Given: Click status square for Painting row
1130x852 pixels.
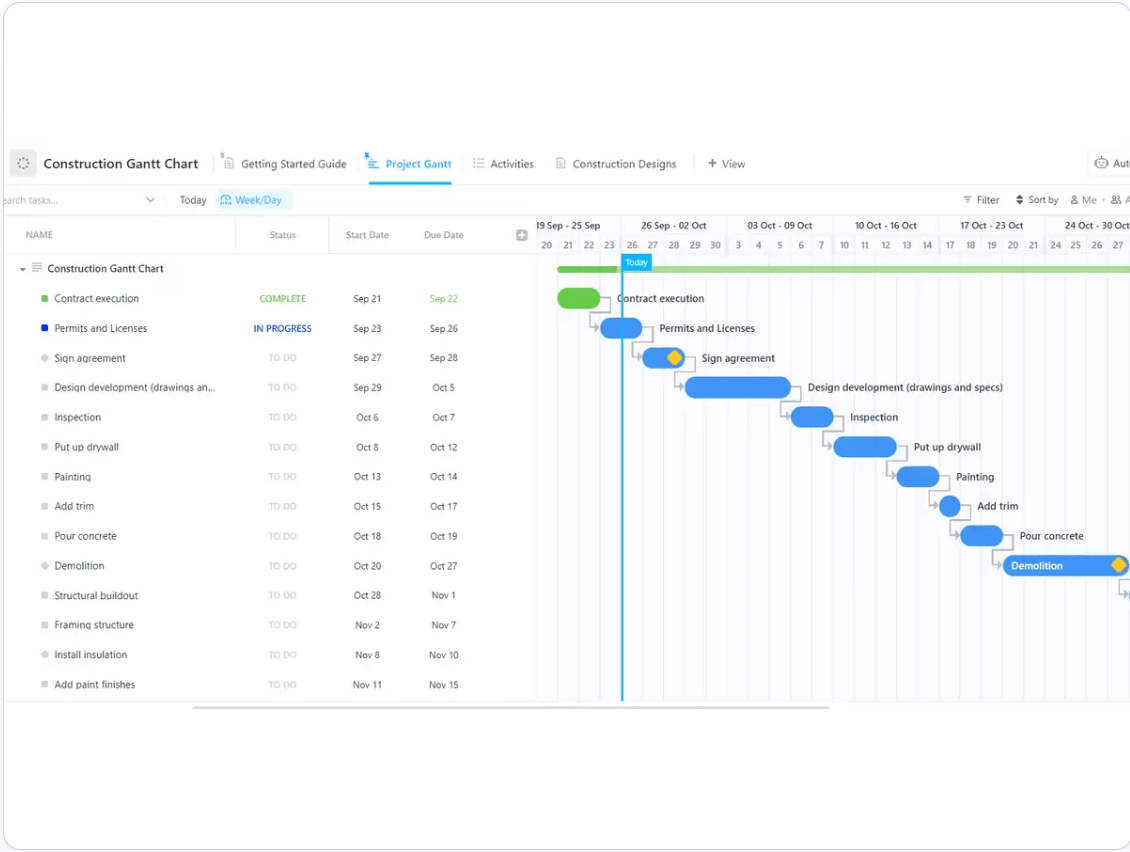Looking at the screenshot, I should point(45,476).
